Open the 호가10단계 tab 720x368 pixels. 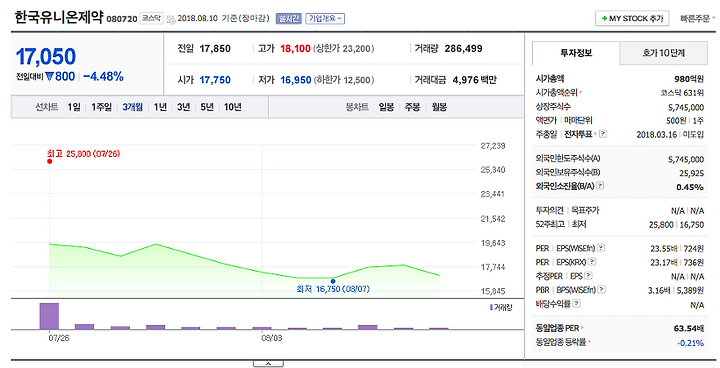[664, 53]
